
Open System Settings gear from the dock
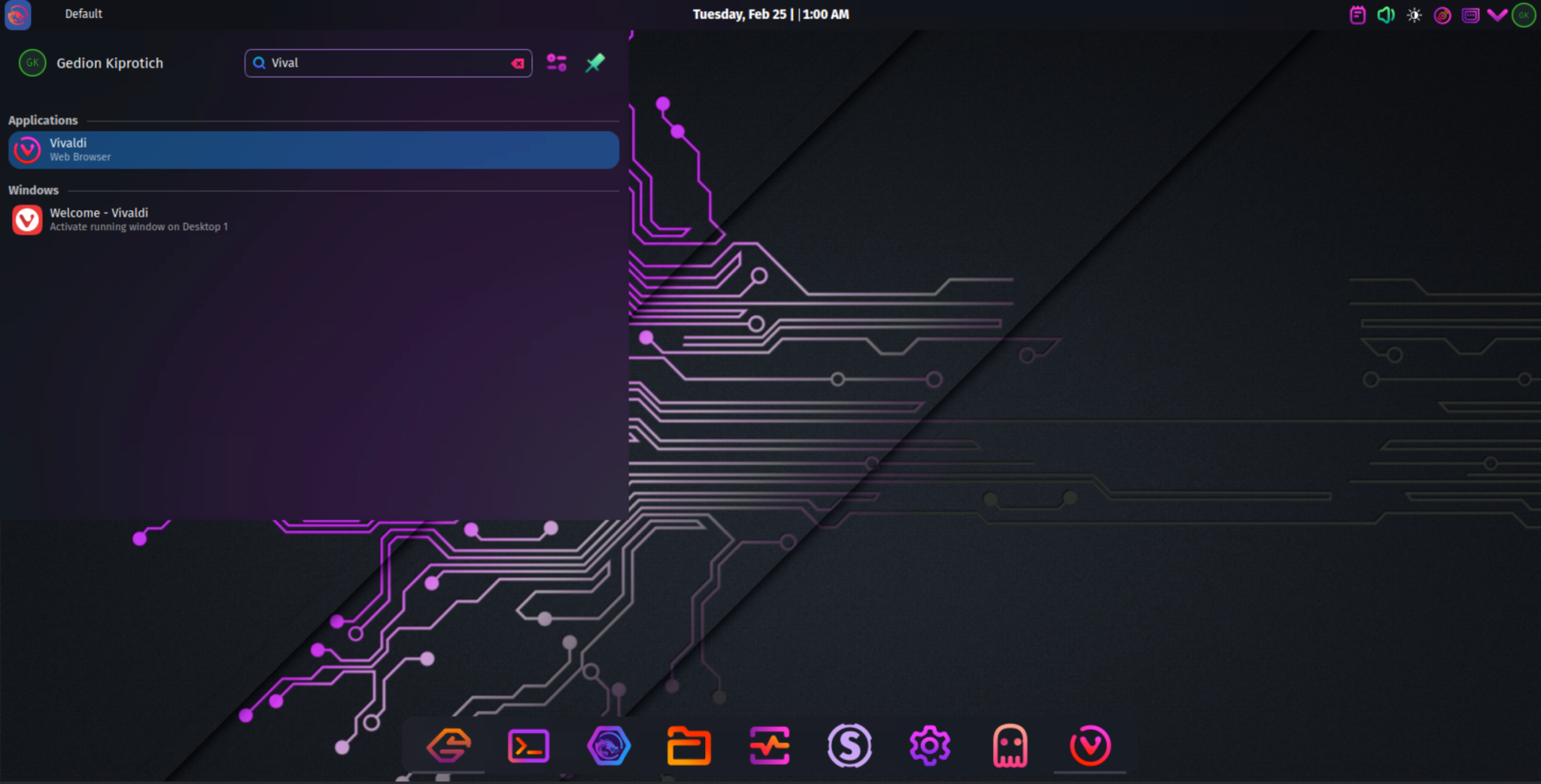(x=930, y=746)
